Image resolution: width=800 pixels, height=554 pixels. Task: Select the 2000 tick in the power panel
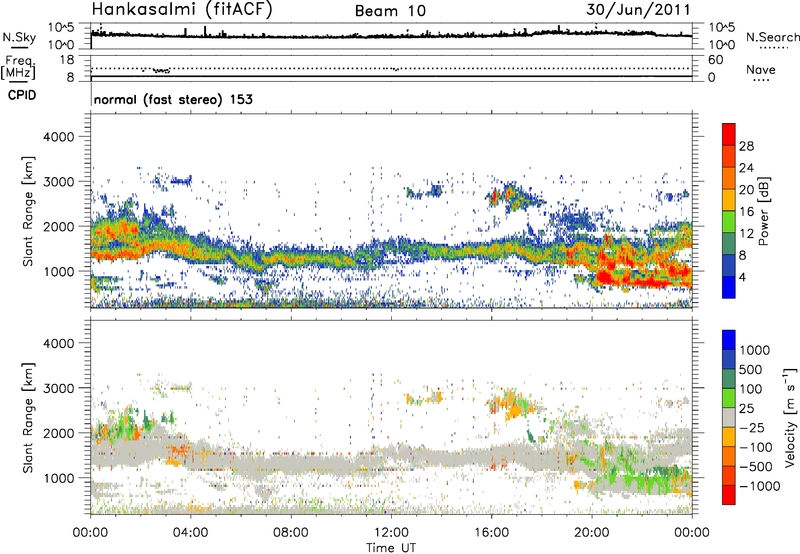(x=58, y=226)
